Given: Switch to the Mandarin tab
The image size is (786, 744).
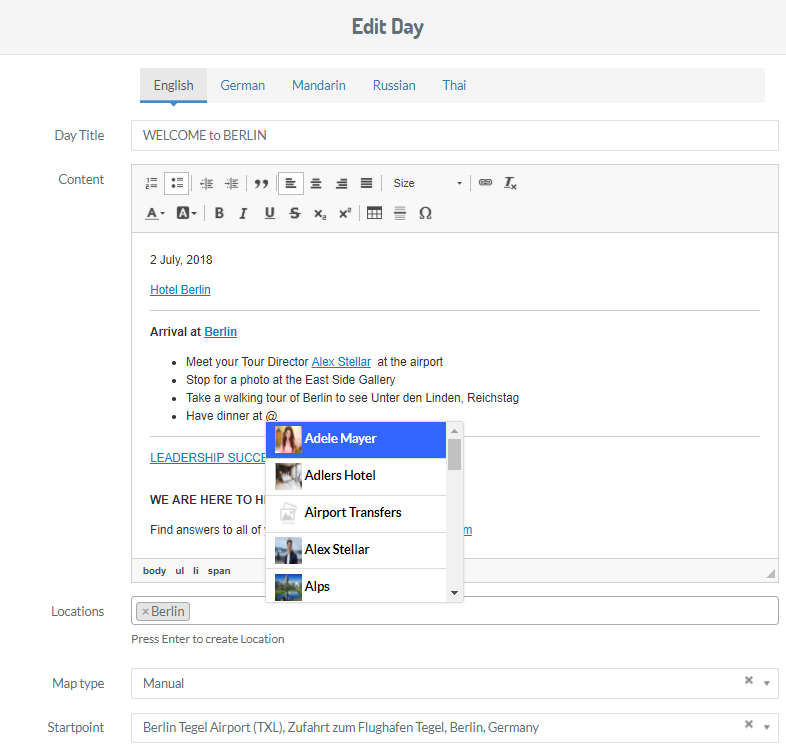Looking at the screenshot, I should 319,86.
